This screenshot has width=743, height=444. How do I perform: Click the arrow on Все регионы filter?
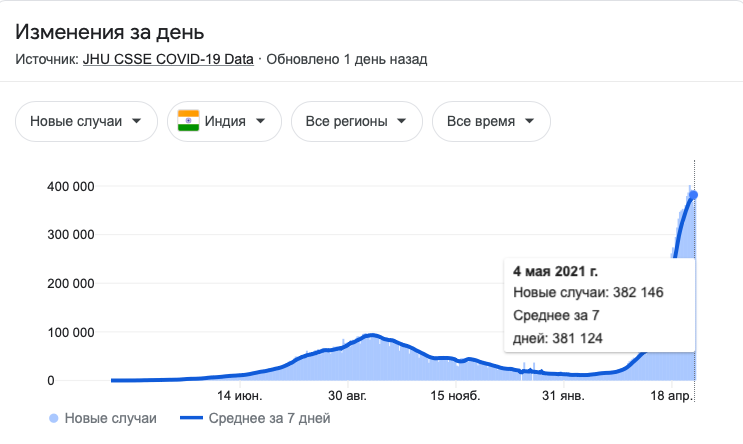(401, 122)
